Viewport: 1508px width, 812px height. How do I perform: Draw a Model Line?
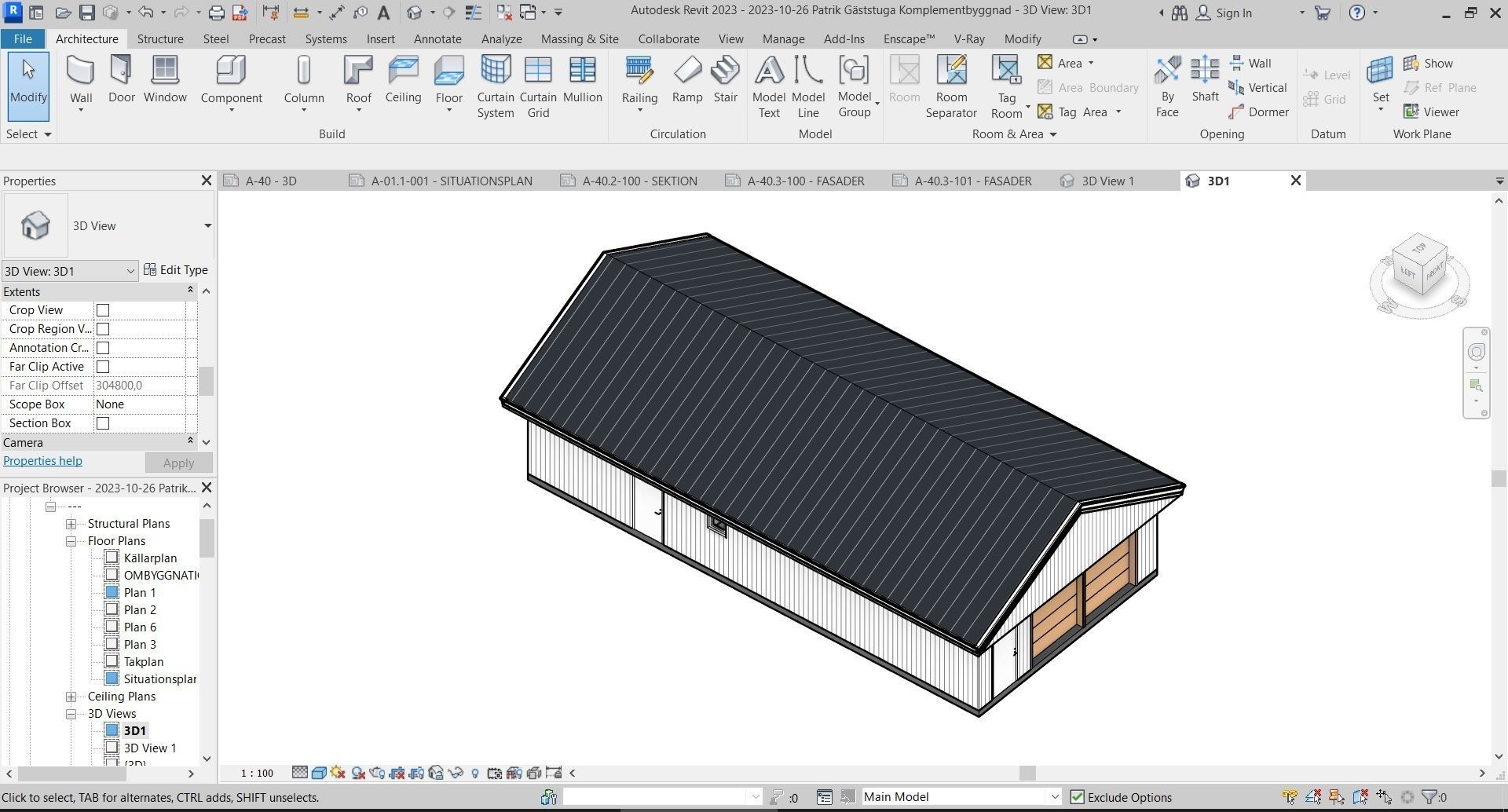807,86
